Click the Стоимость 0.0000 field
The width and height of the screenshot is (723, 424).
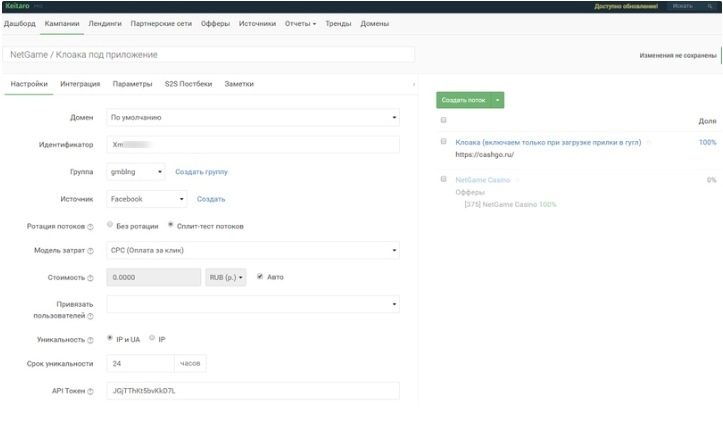pos(154,277)
